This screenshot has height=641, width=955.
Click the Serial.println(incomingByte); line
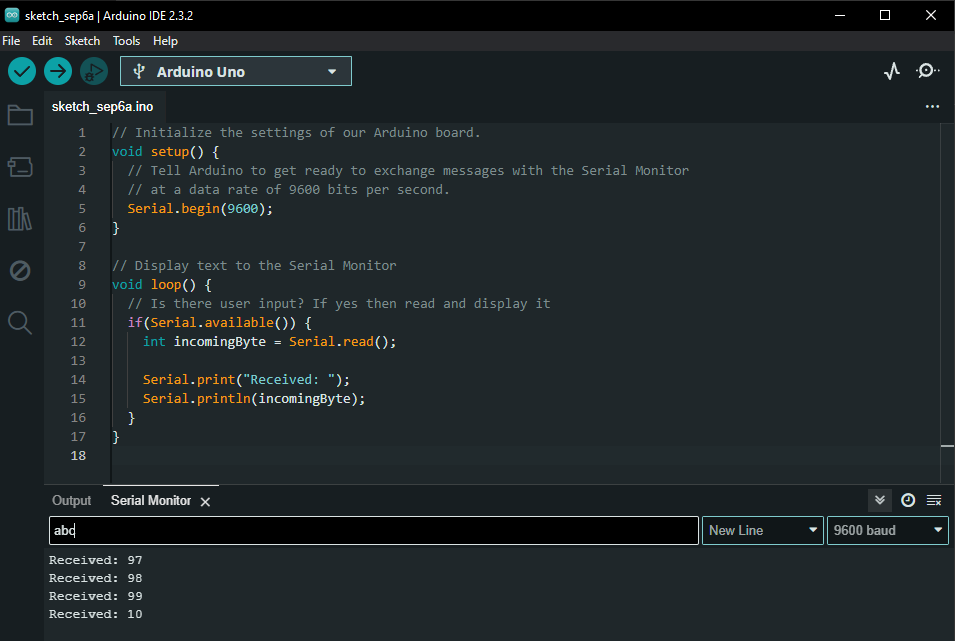tap(253, 398)
